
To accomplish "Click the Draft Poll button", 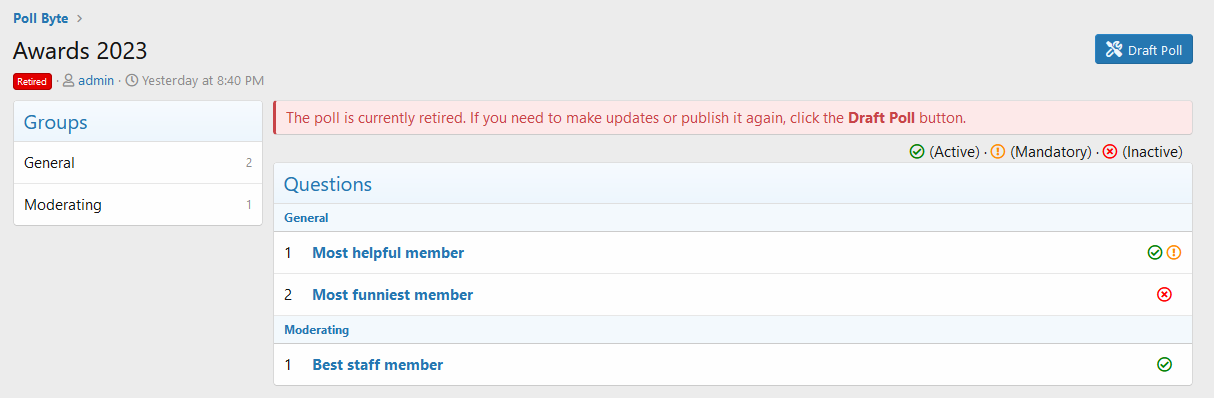I will pos(1143,50).
